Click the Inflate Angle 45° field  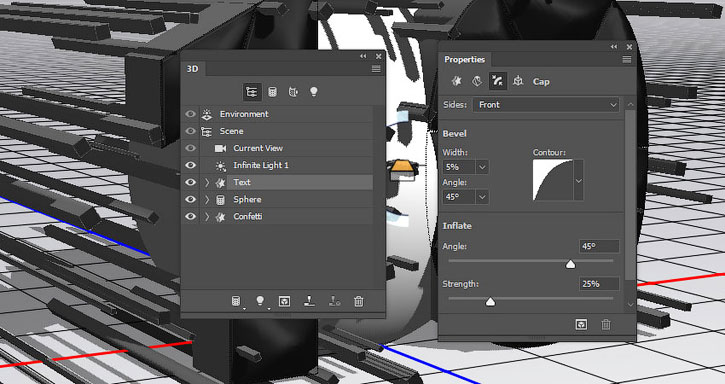coord(599,247)
